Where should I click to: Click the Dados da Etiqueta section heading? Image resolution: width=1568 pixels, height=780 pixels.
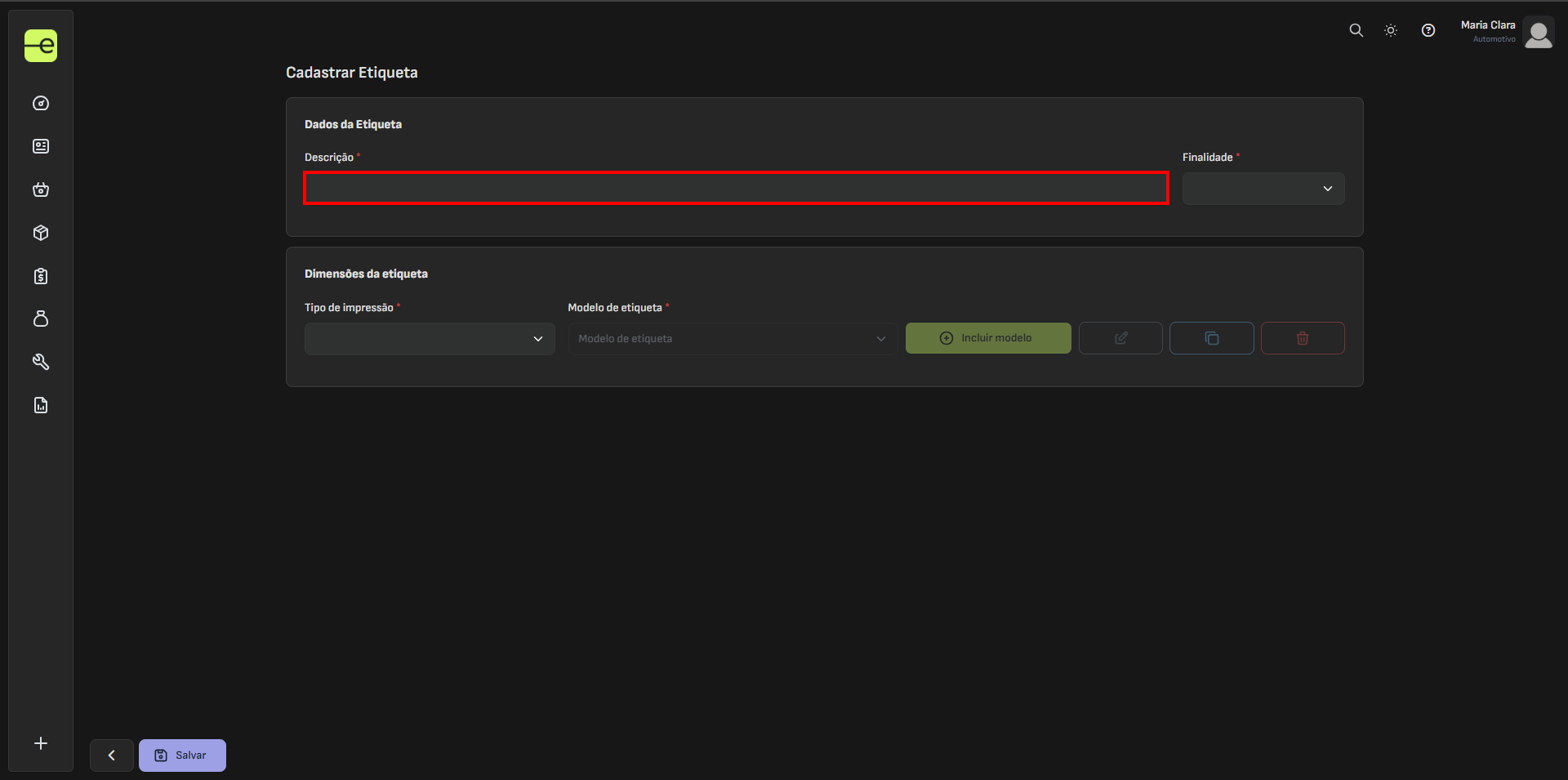(353, 124)
